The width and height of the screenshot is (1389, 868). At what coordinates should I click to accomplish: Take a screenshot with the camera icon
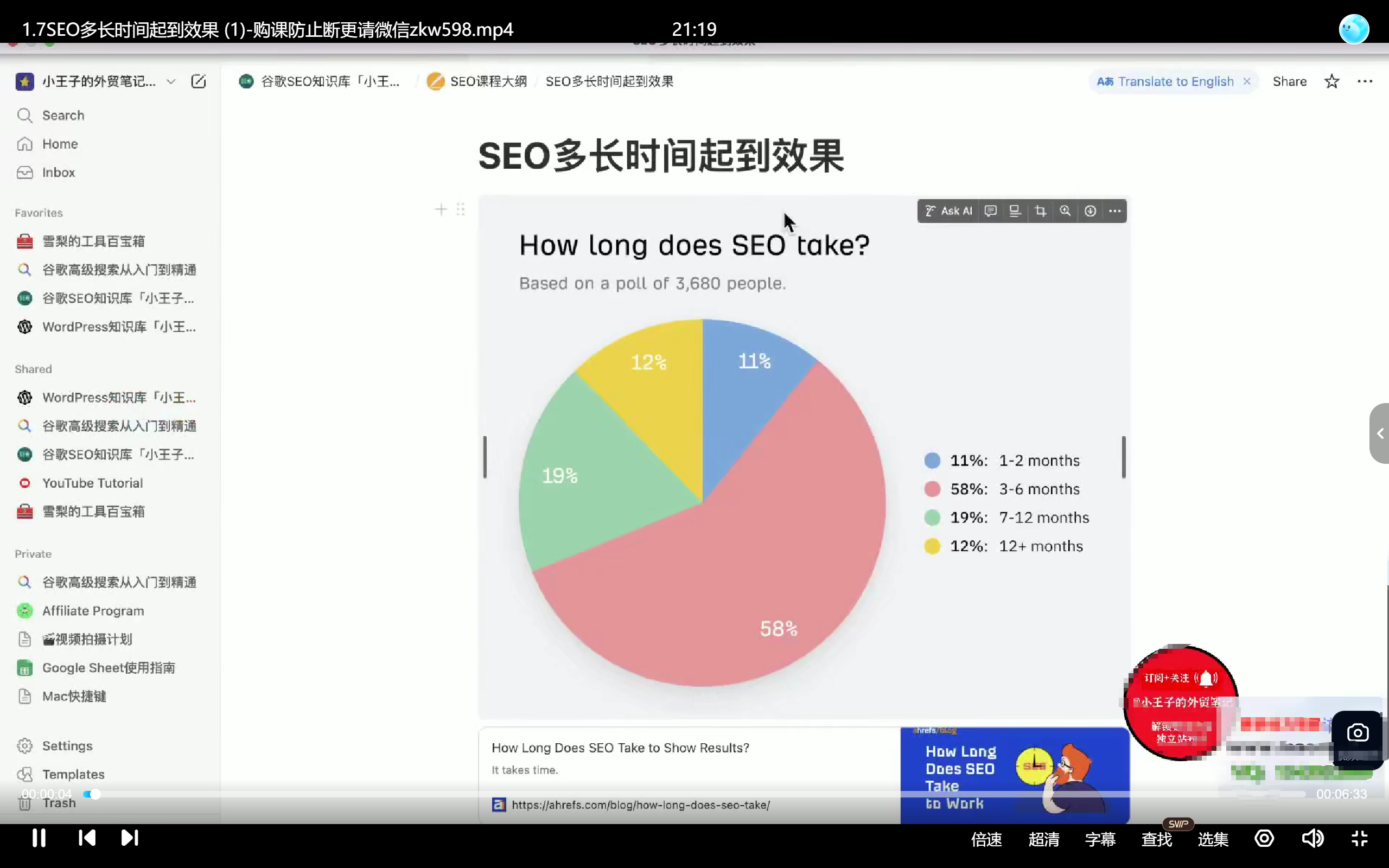[x=1358, y=733]
